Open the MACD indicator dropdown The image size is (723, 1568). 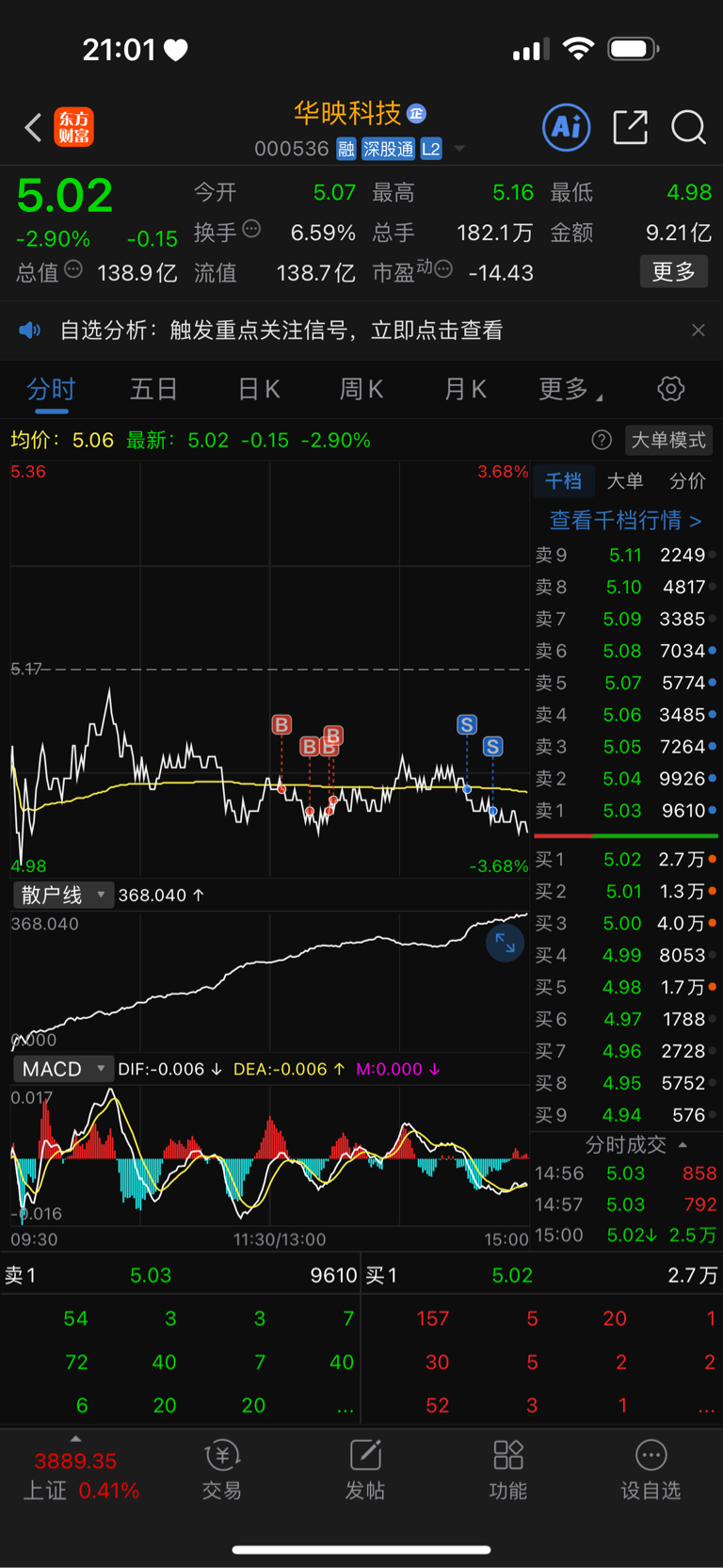pos(63,1069)
